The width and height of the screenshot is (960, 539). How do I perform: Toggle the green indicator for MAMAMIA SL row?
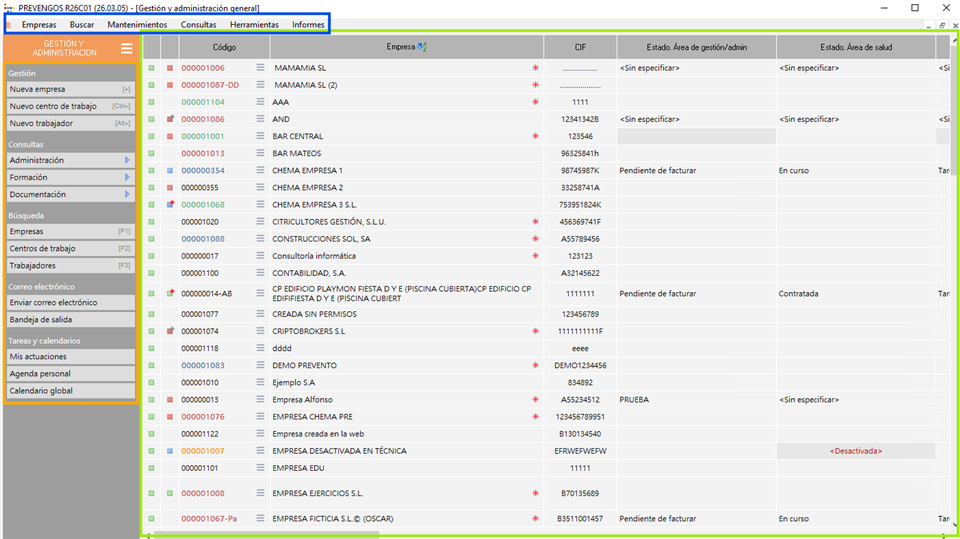151,68
